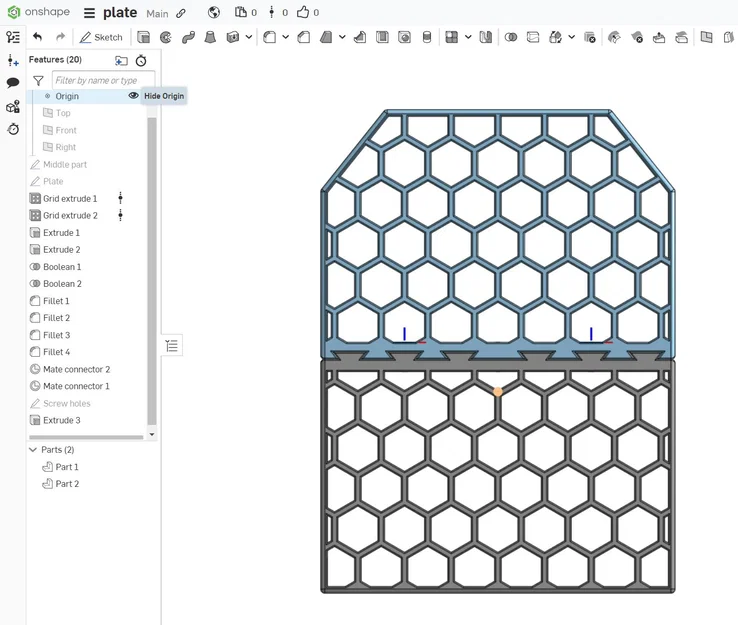This screenshot has height=625, width=738.
Task: Select the Revolve tool
Action: click(x=166, y=37)
